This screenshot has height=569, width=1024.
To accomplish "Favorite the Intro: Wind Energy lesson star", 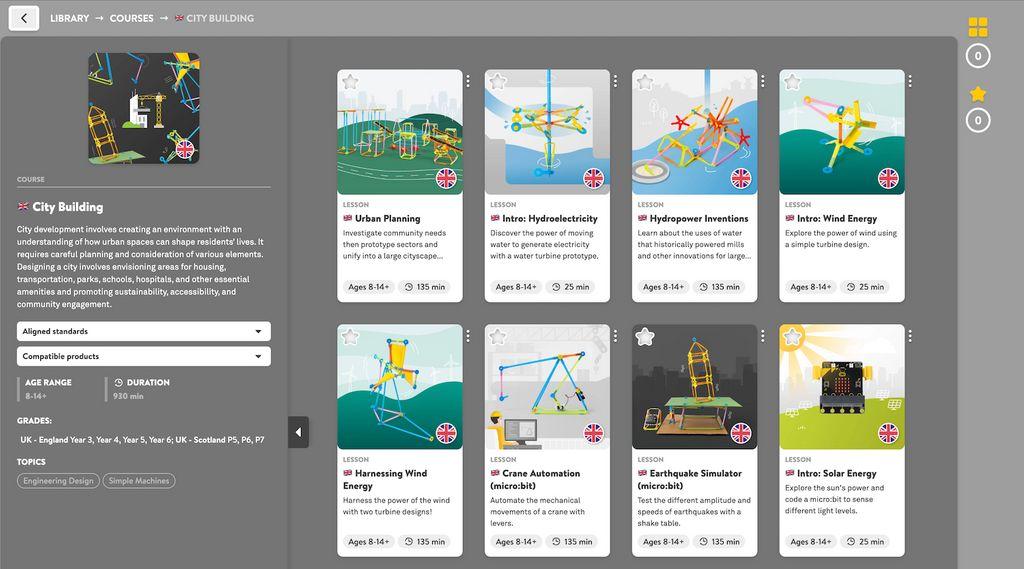I will pos(793,82).
